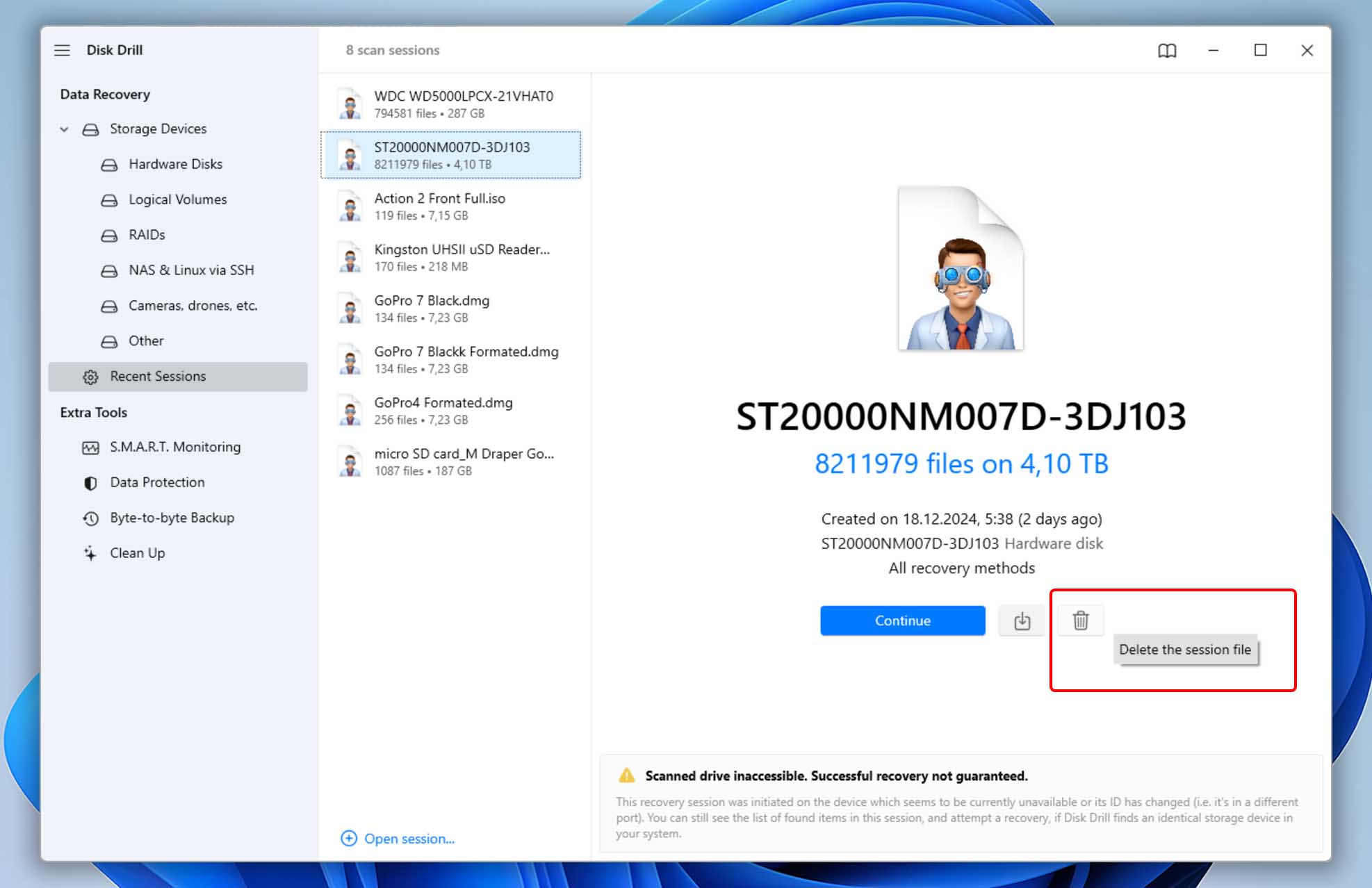This screenshot has height=888, width=1372.
Task: Click session icon beside Kingston UHSII uSD Reader
Action: pyautogui.click(x=350, y=257)
